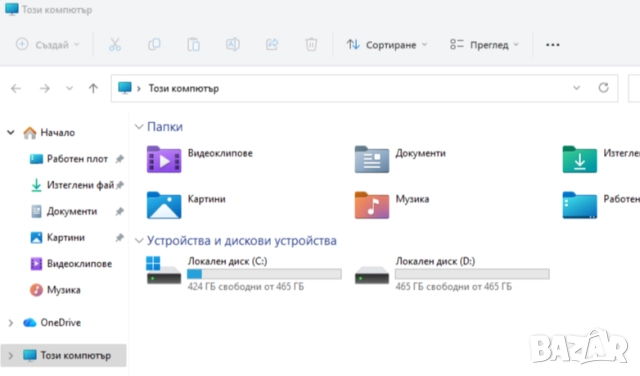Open the Преглед view dropdown
The height and width of the screenshot is (376, 640).
tap(484, 44)
